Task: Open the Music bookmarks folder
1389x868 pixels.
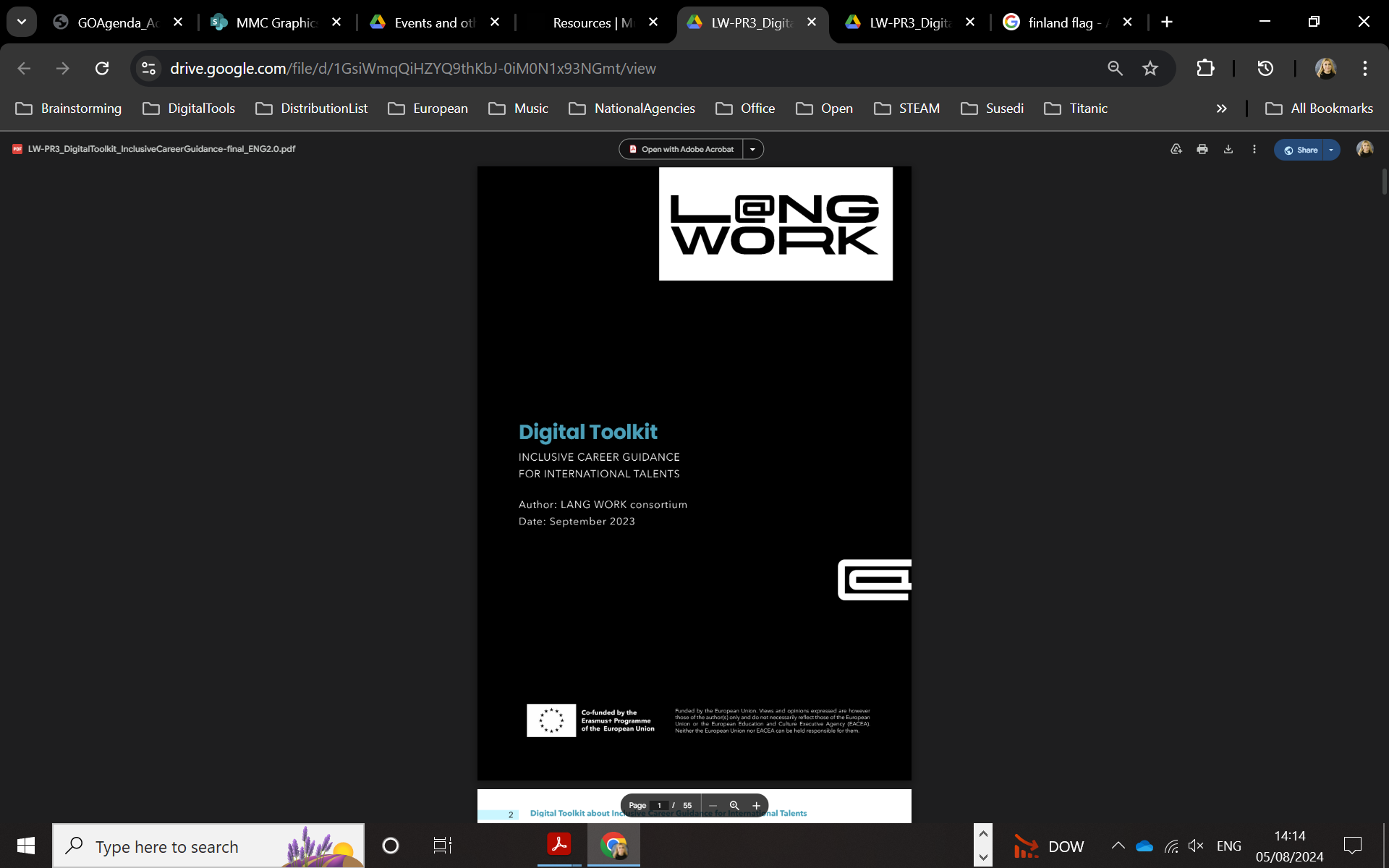Action: click(518, 109)
